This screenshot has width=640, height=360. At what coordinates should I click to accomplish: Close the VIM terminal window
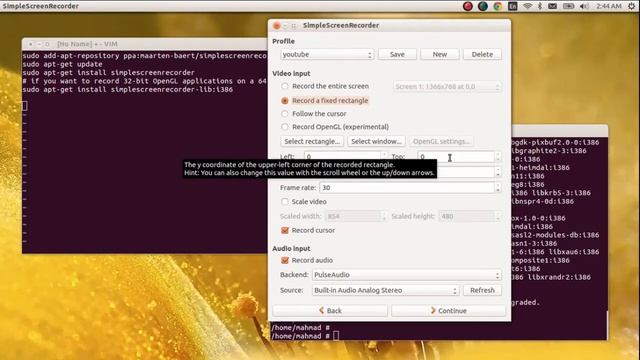(31, 44)
